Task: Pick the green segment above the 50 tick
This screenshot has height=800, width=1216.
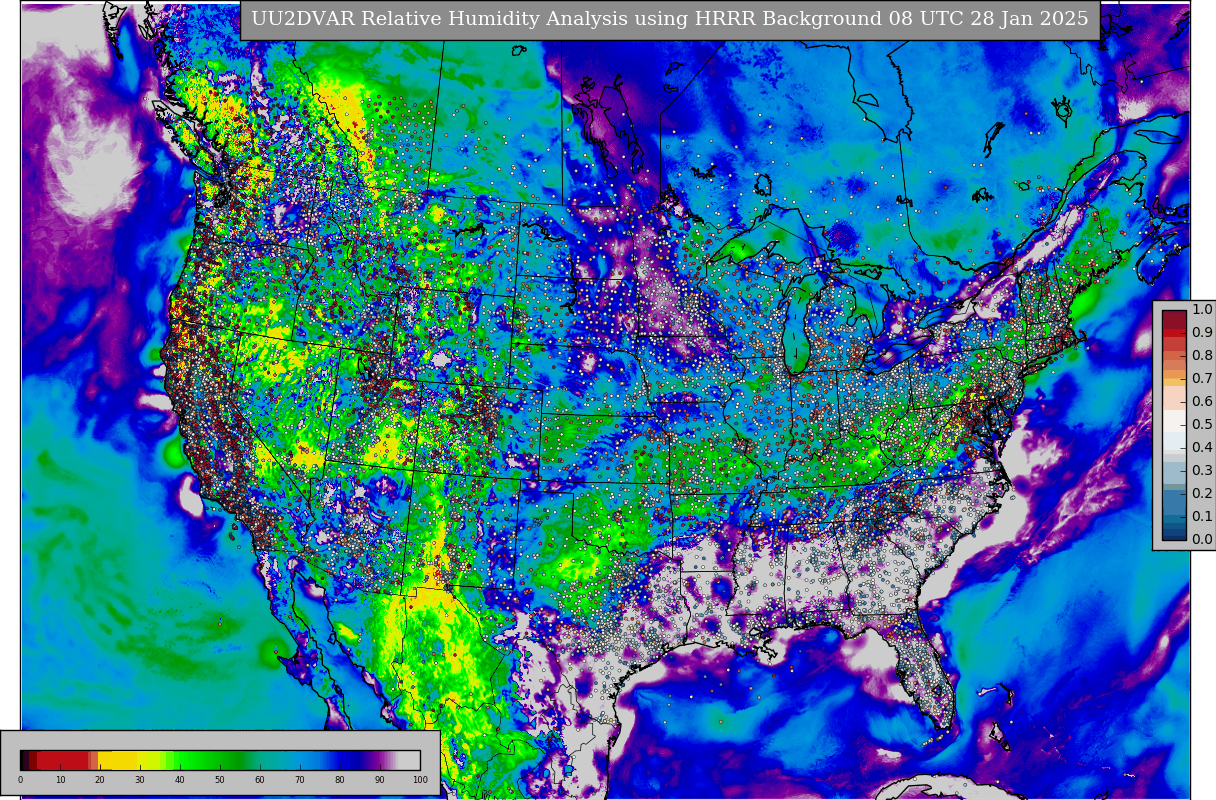Action: [x=220, y=760]
